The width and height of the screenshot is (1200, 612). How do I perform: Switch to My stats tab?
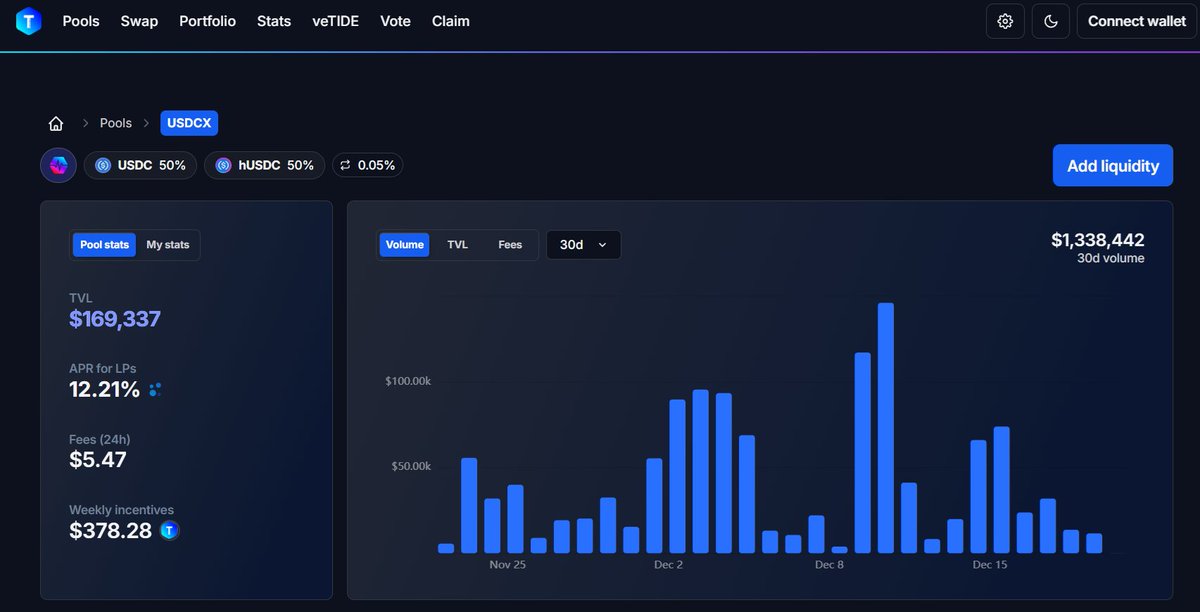167,245
